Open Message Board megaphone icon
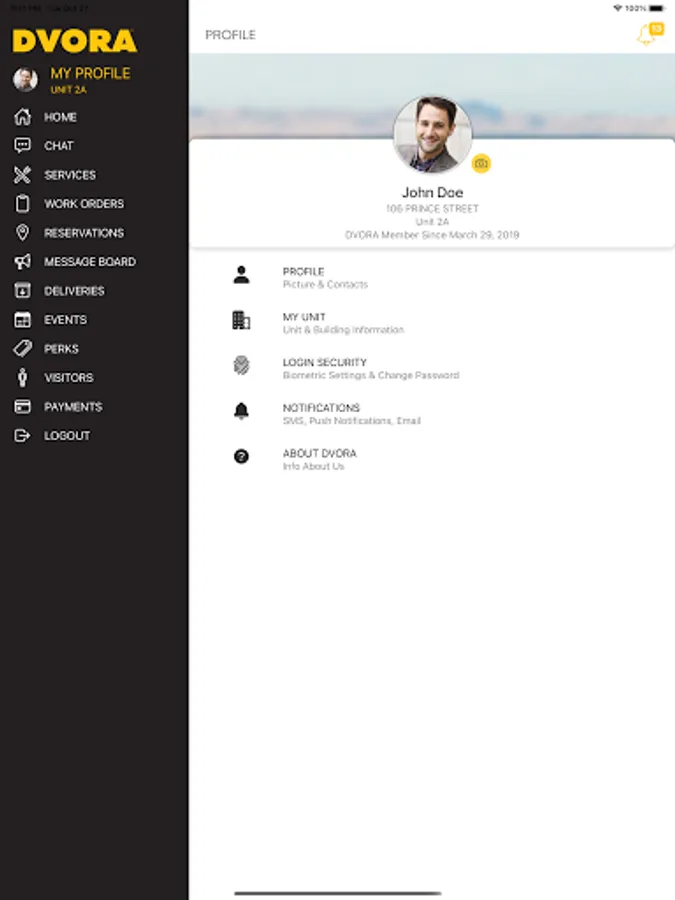This screenshot has width=675, height=900. click(22, 262)
